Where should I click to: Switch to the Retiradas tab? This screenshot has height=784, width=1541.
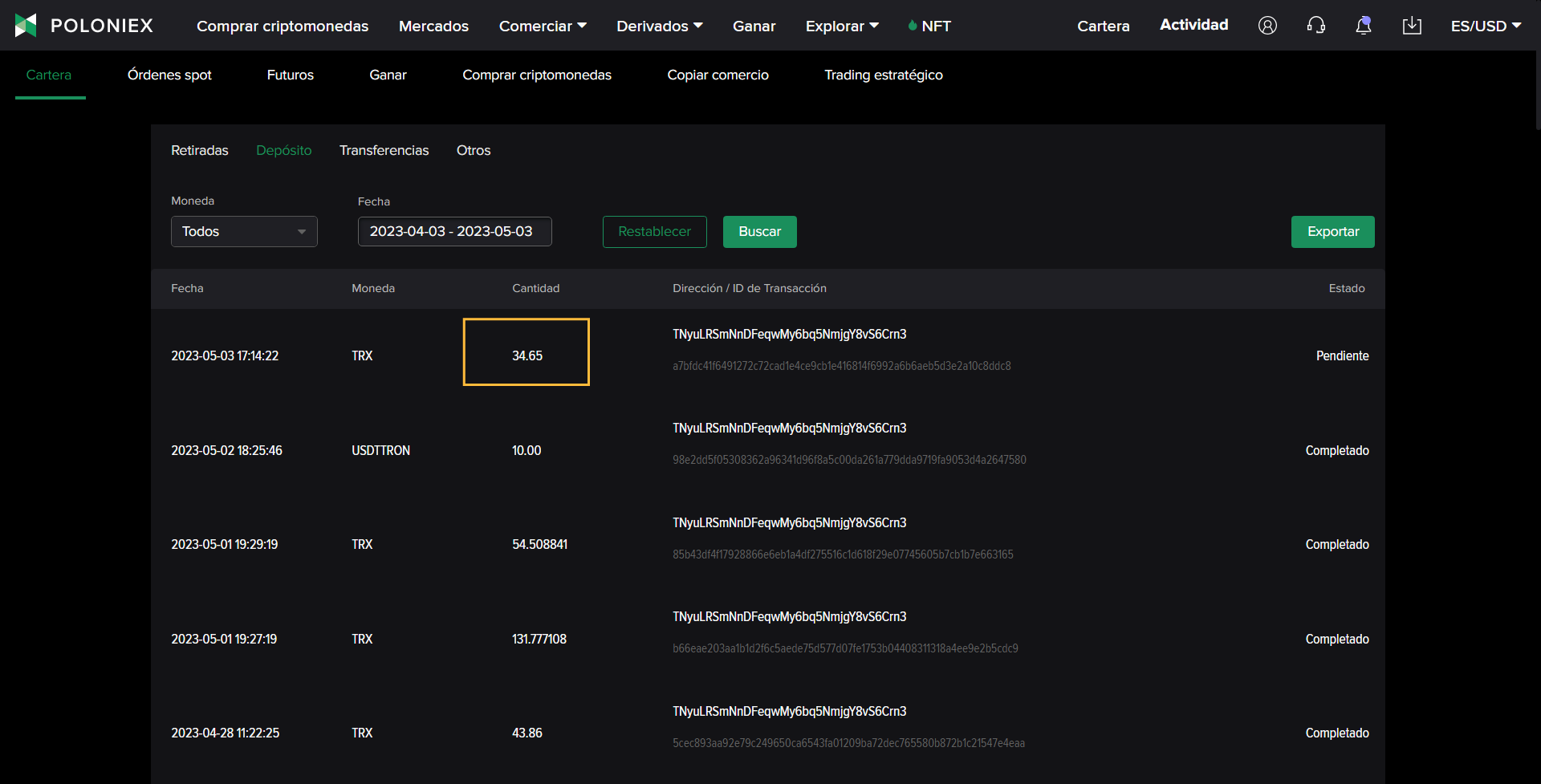point(200,150)
